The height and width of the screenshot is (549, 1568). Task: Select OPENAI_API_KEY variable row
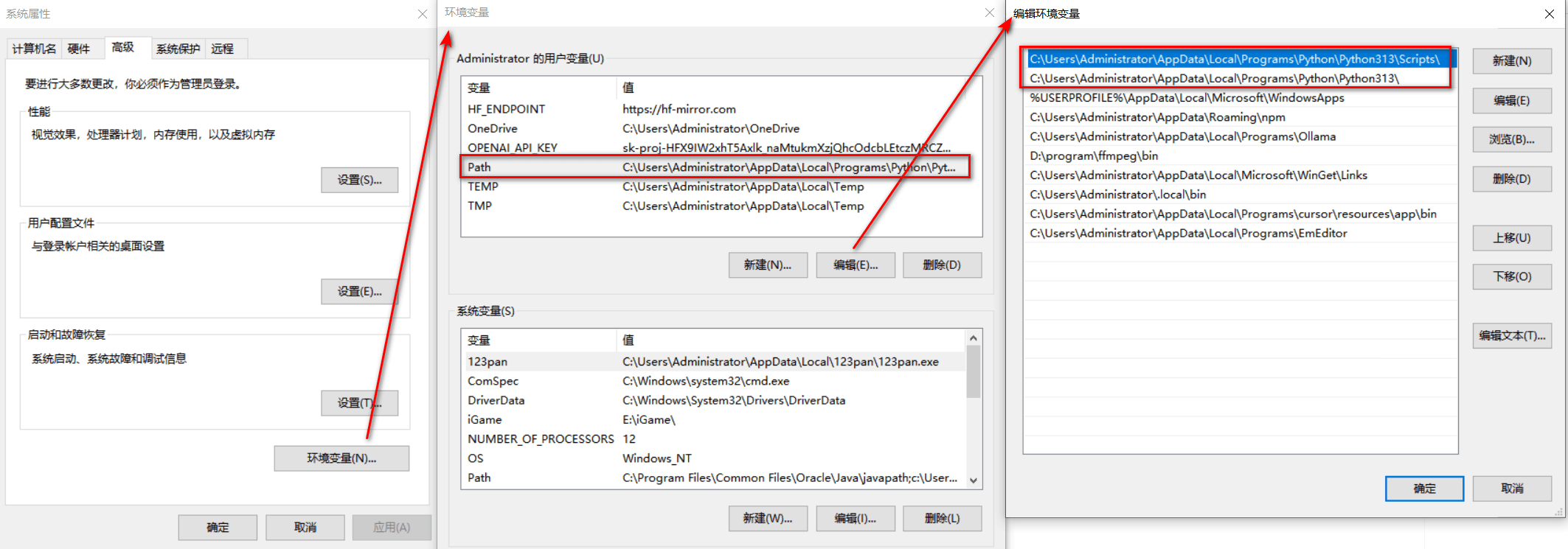coord(714,147)
